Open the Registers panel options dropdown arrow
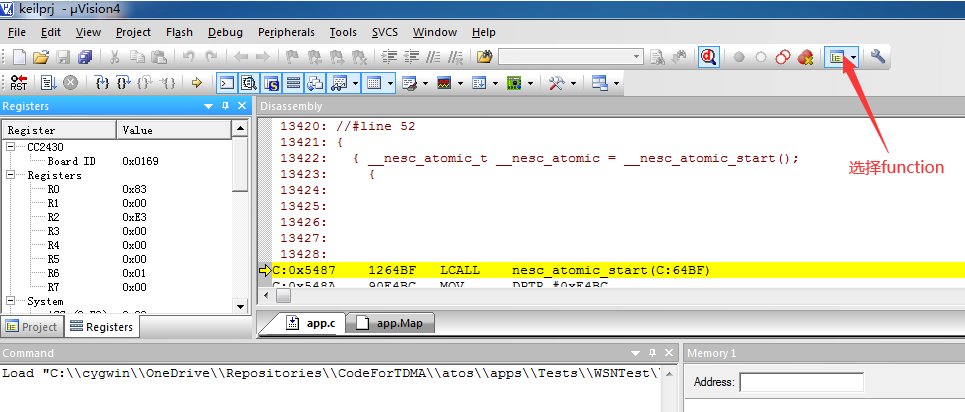Screen dimensions: 965x412 [x=208, y=106]
